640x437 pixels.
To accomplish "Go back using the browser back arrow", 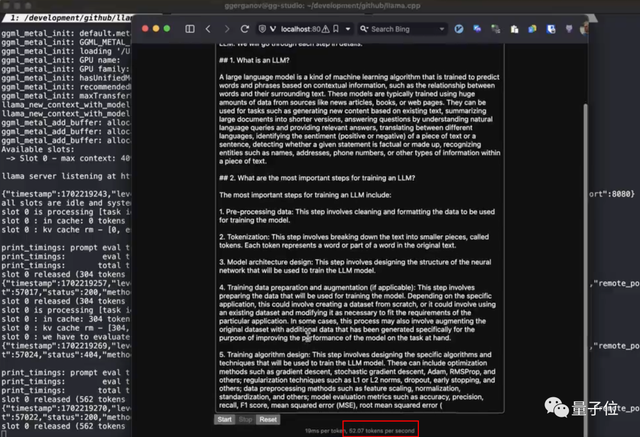I will 207,29.
